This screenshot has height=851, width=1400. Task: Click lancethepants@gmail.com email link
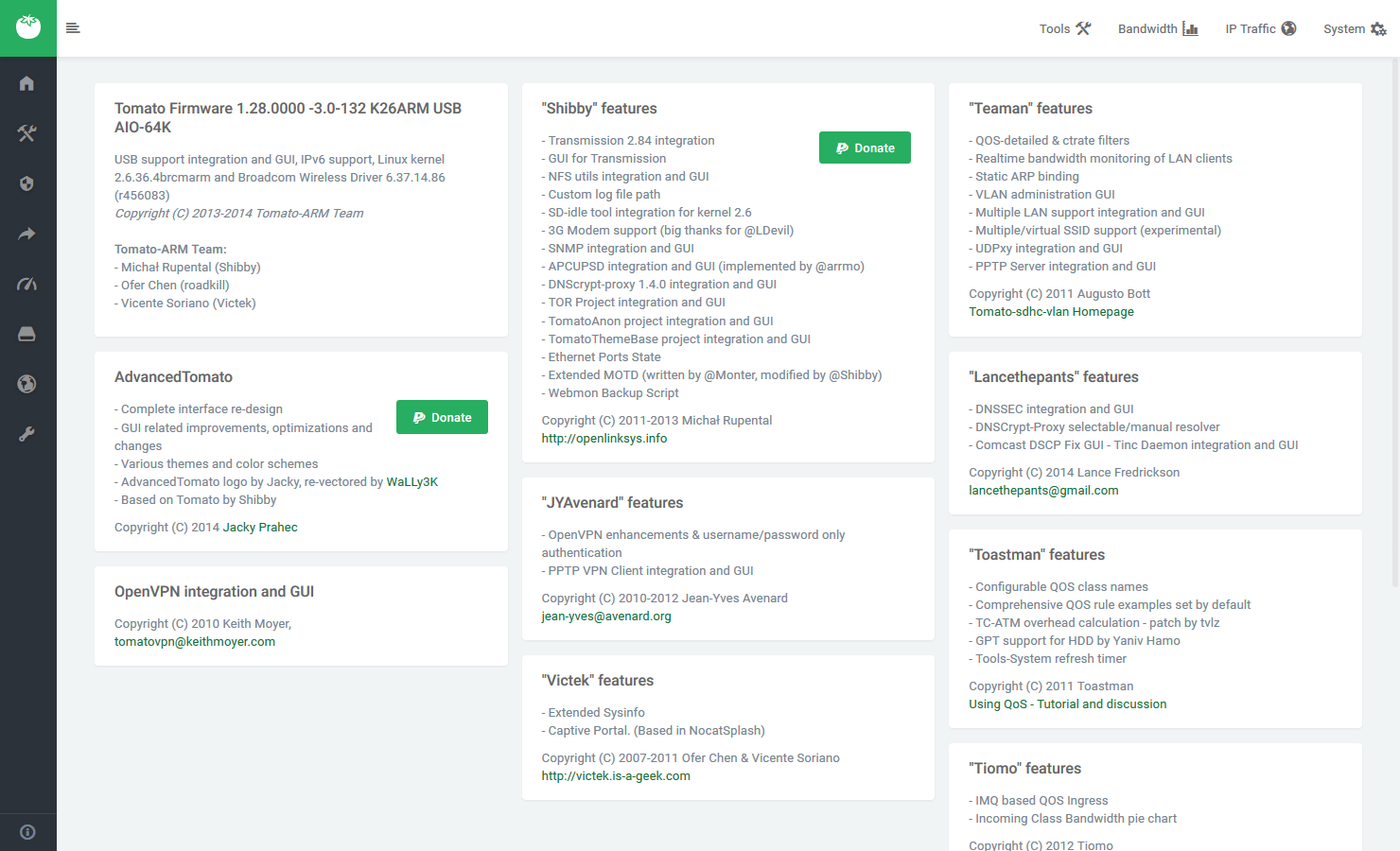1043,491
